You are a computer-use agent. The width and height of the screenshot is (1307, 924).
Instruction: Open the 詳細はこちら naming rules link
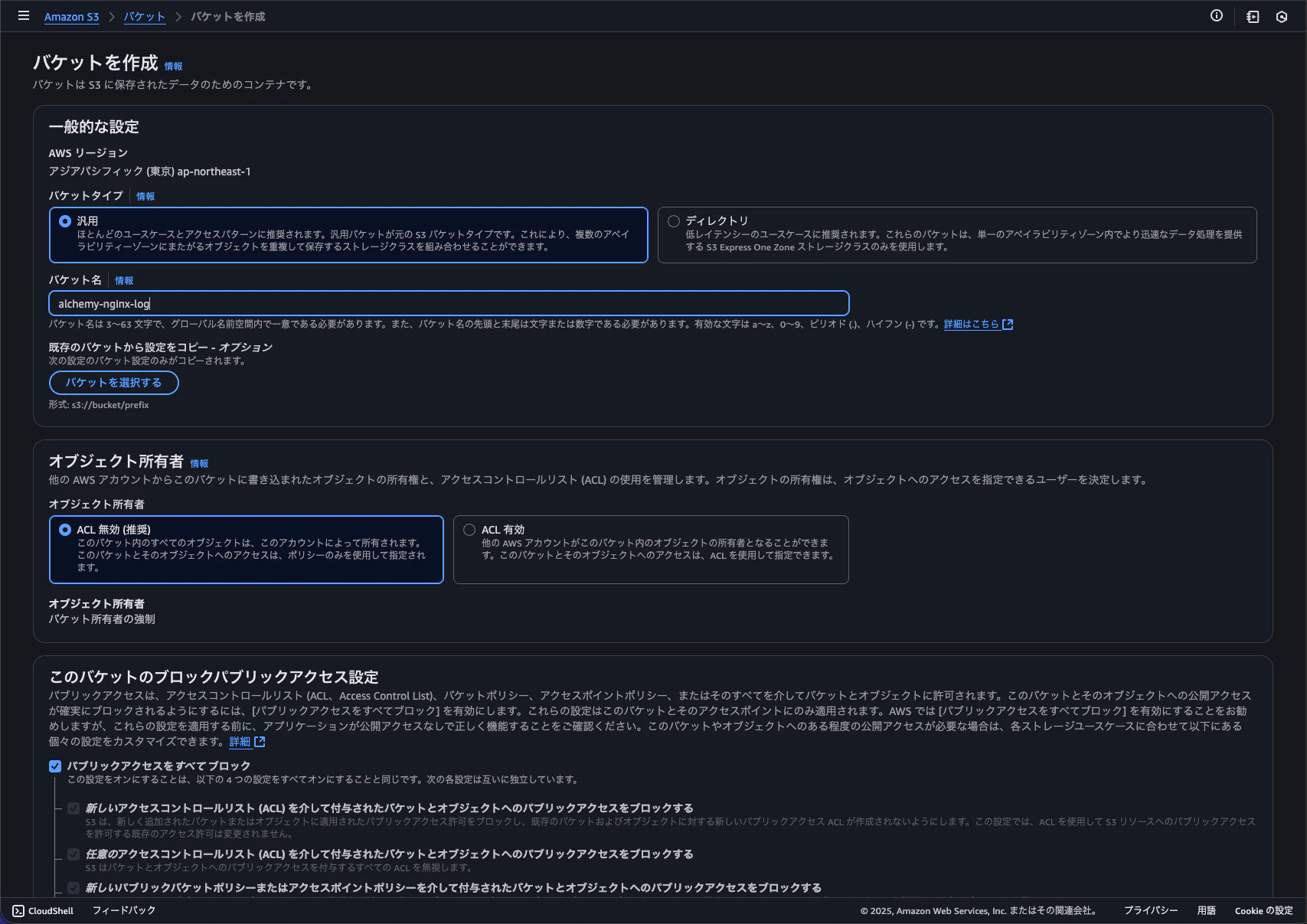[x=971, y=325]
